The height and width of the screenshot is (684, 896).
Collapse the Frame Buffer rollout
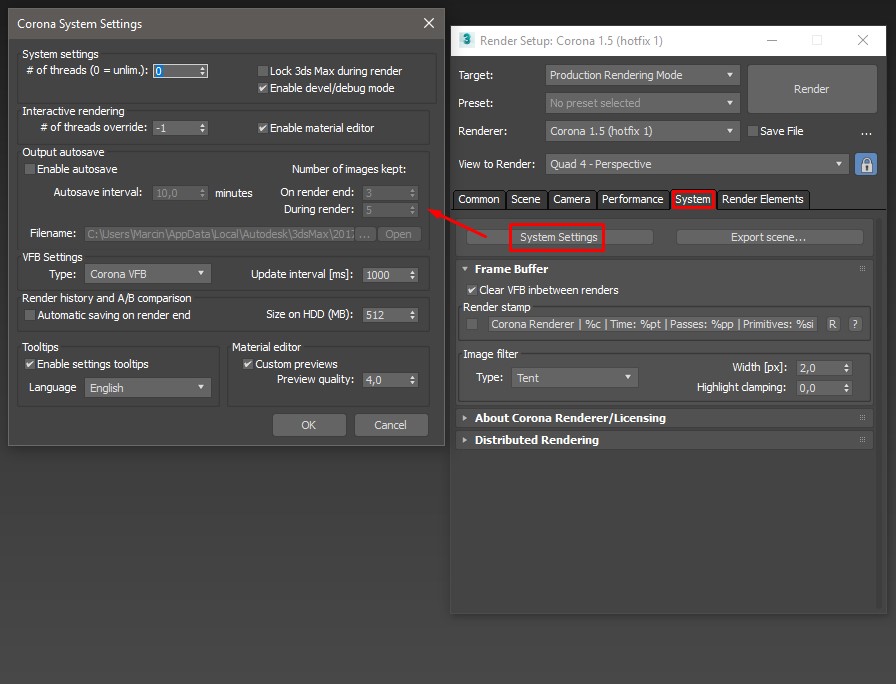[x=465, y=269]
